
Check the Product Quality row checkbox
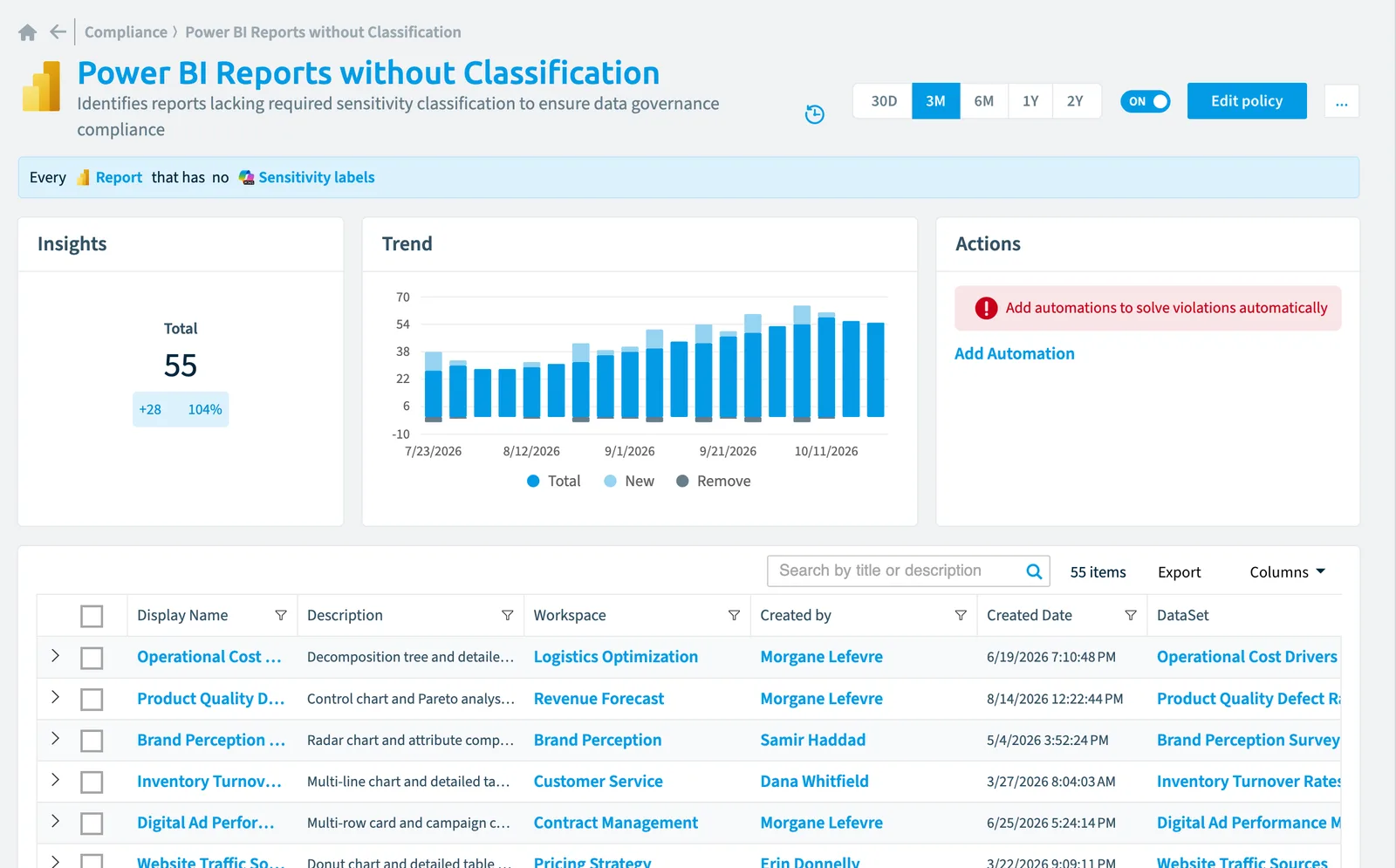(x=92, y=700)
